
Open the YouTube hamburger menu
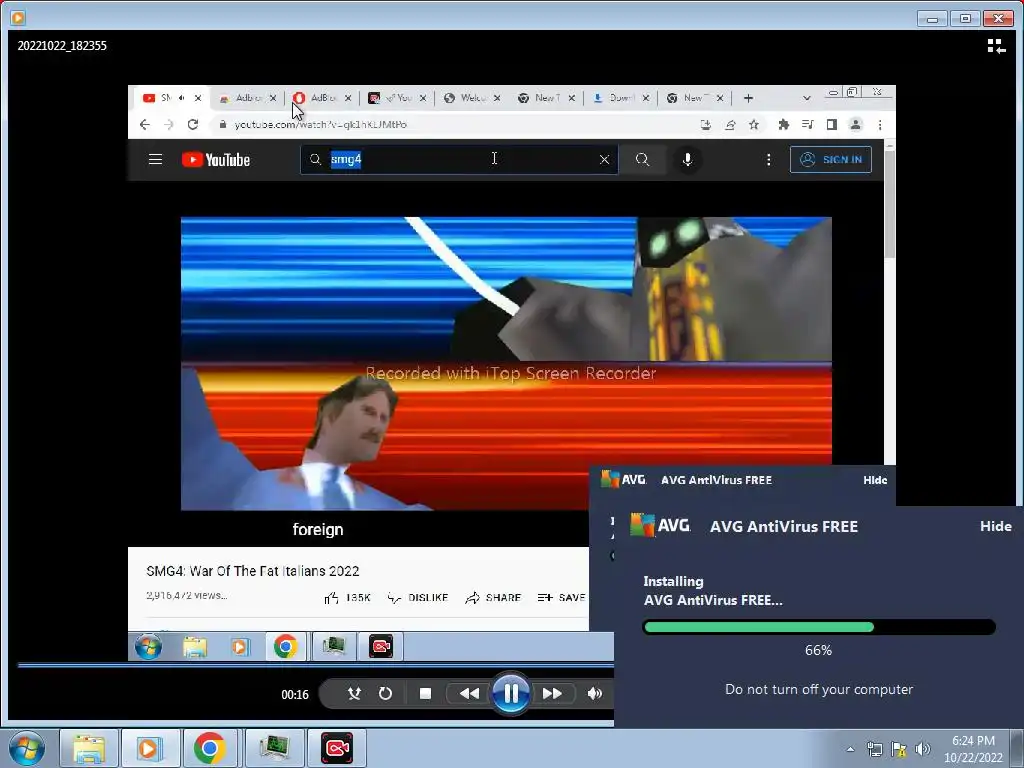tap(155, 159)
